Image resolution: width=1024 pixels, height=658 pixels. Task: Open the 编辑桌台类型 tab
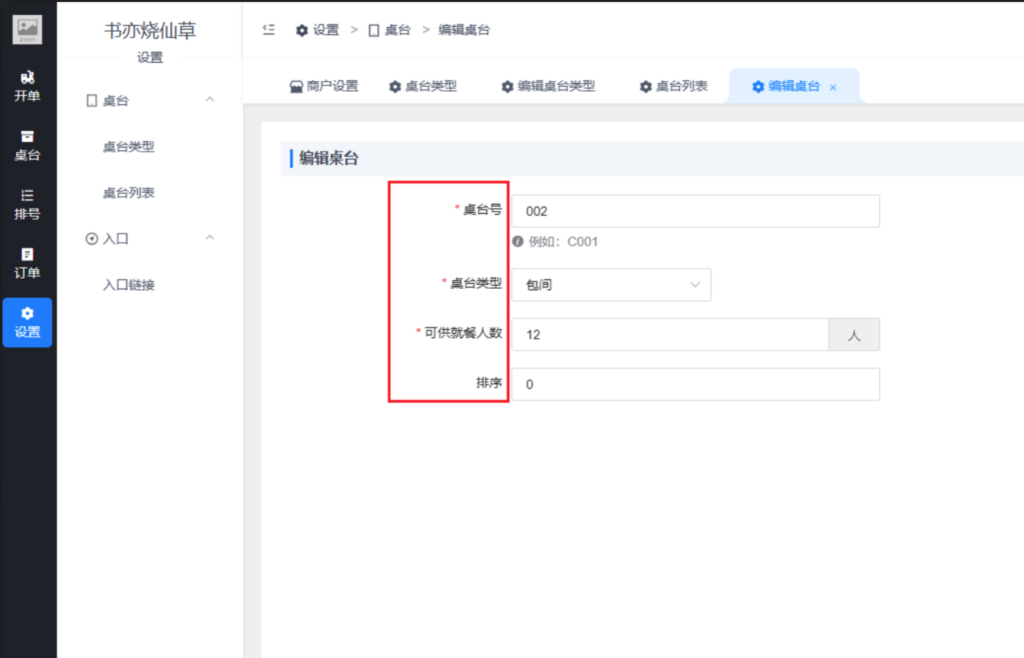[546, 86]
